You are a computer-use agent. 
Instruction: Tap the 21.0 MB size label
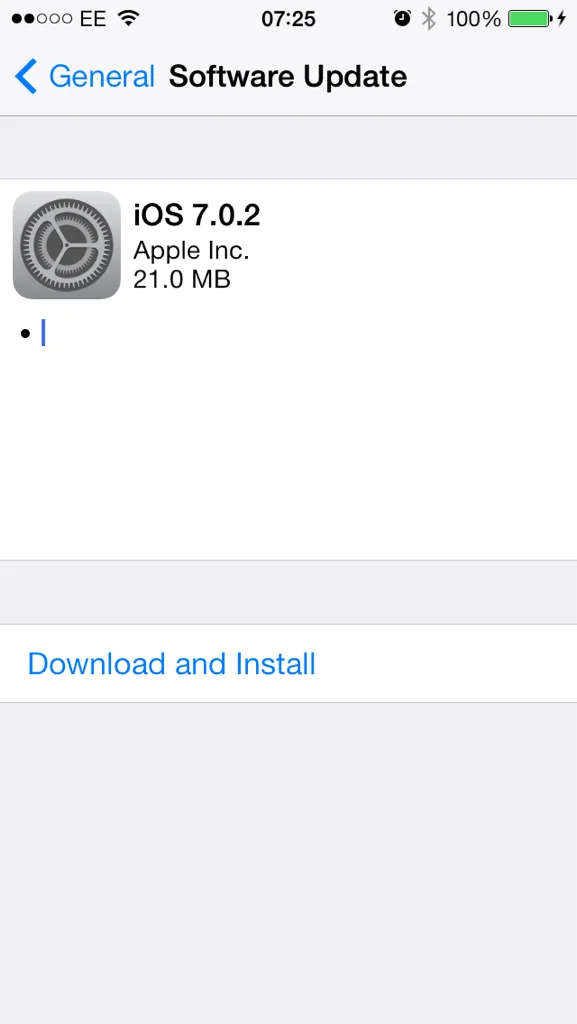pos(181,280)
